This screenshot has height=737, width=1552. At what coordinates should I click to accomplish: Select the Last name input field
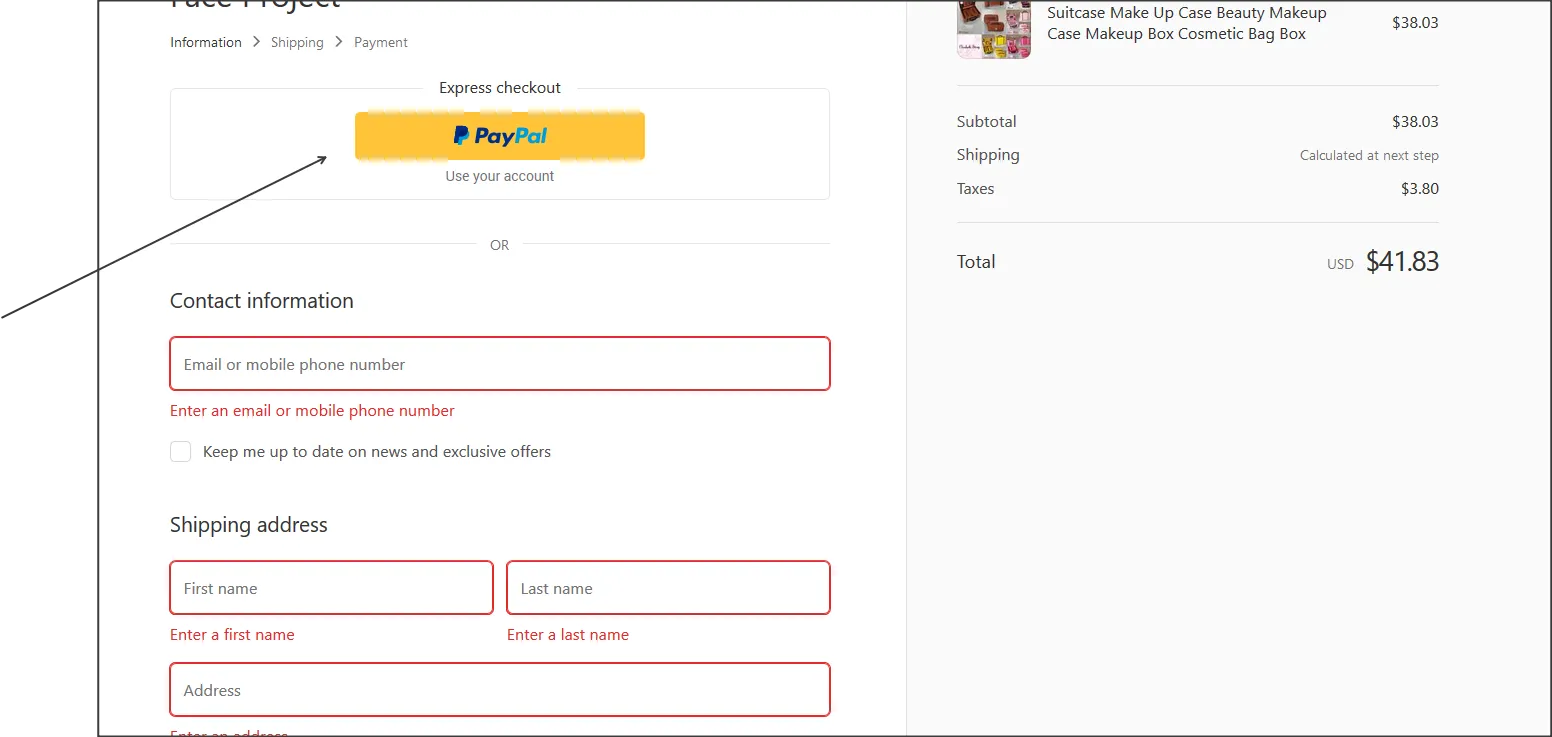[667, 588]
